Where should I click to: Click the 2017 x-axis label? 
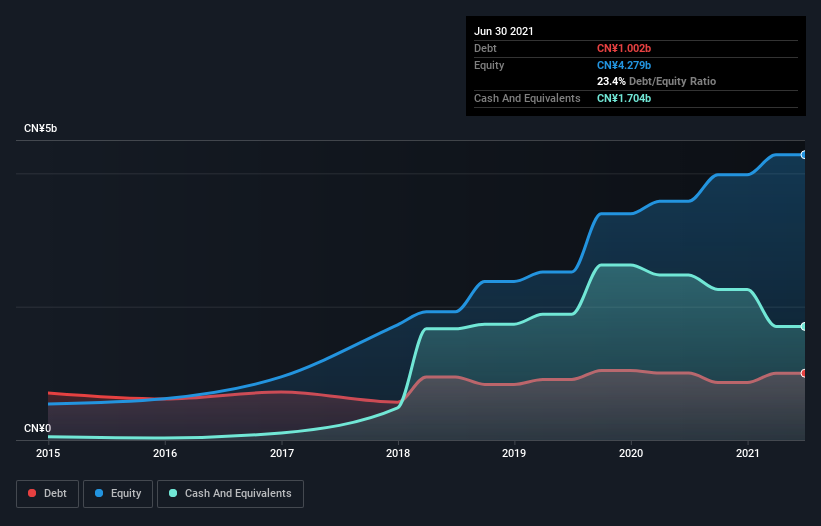click(282, 453)
